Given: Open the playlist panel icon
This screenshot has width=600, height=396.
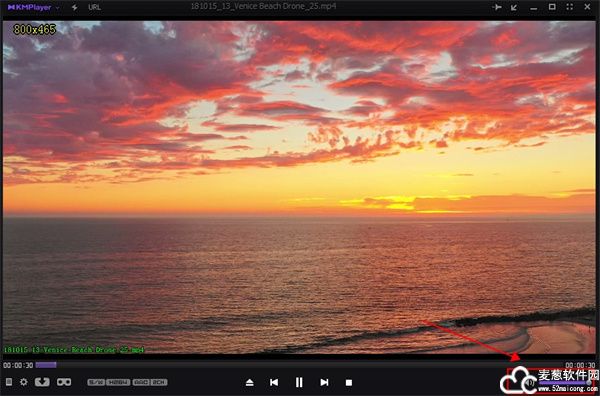Looking at the screenshot, I should point(9,382).
